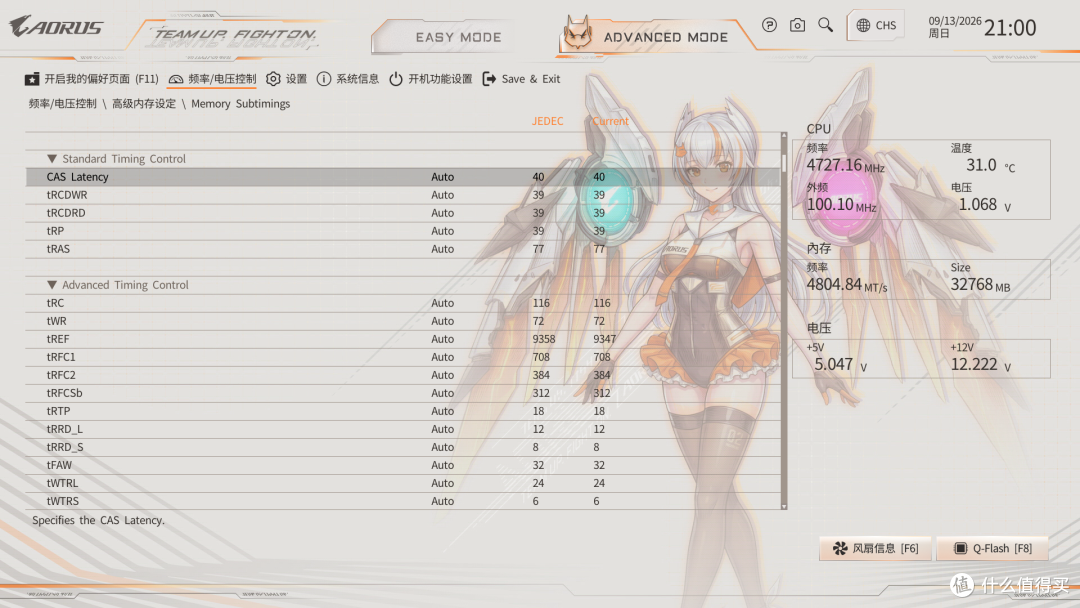Open the CHS language selector
Image resolution: width=1080 pixels, height=608 pixels.
pyautogui.click(x=876, y=25)
